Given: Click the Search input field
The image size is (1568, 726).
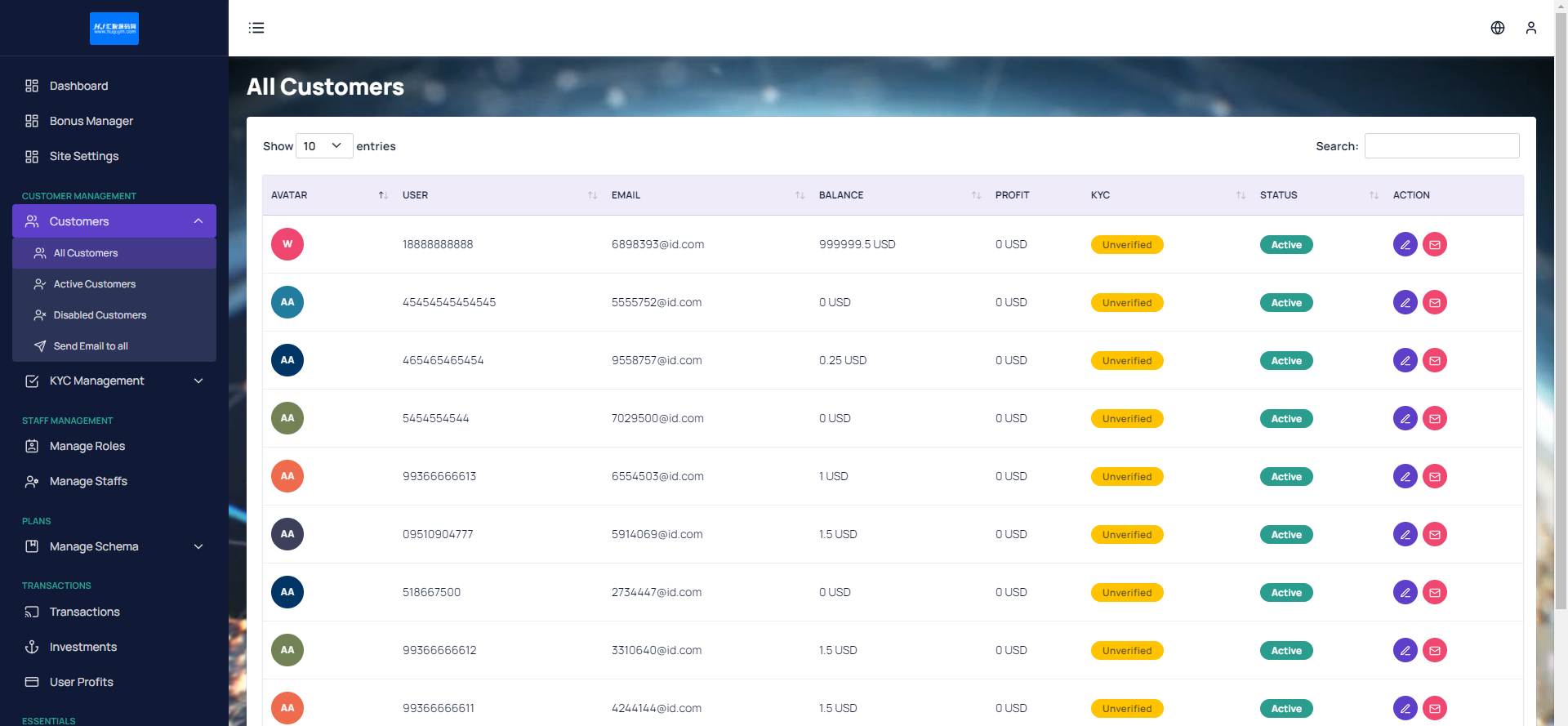Looking at the screenshot, I should click(1441, 146).
